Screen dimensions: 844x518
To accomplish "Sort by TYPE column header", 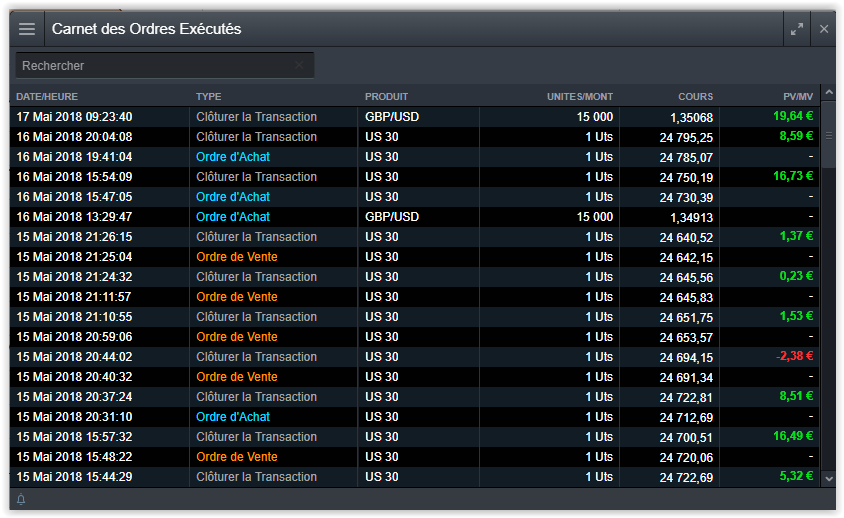I will 208,97.
